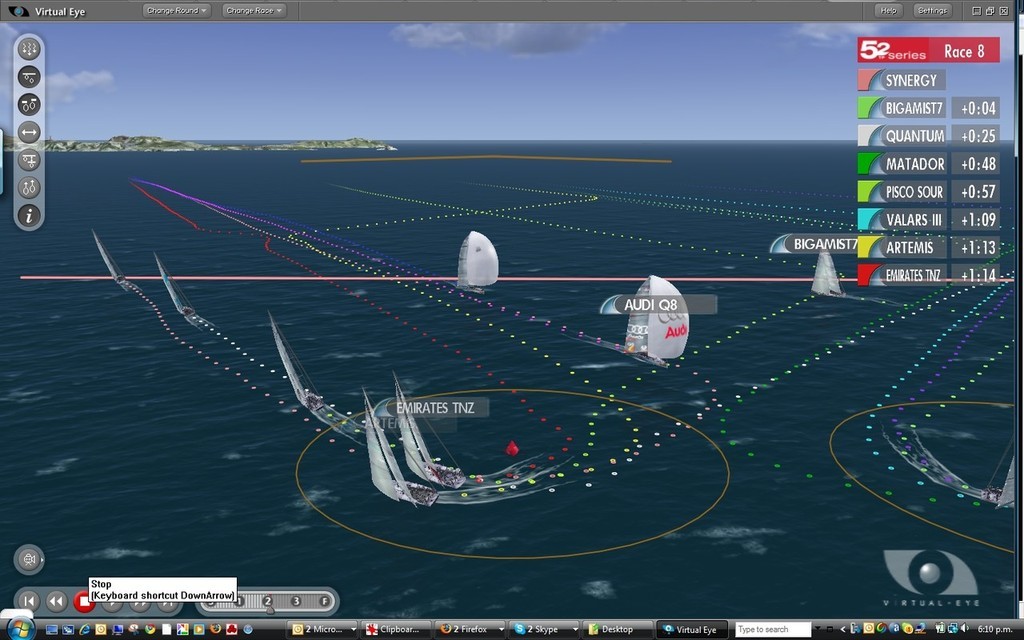This screenshot has height=640, width=1024.
Task: Click the red mark buoy
Action: pos(512,448)
